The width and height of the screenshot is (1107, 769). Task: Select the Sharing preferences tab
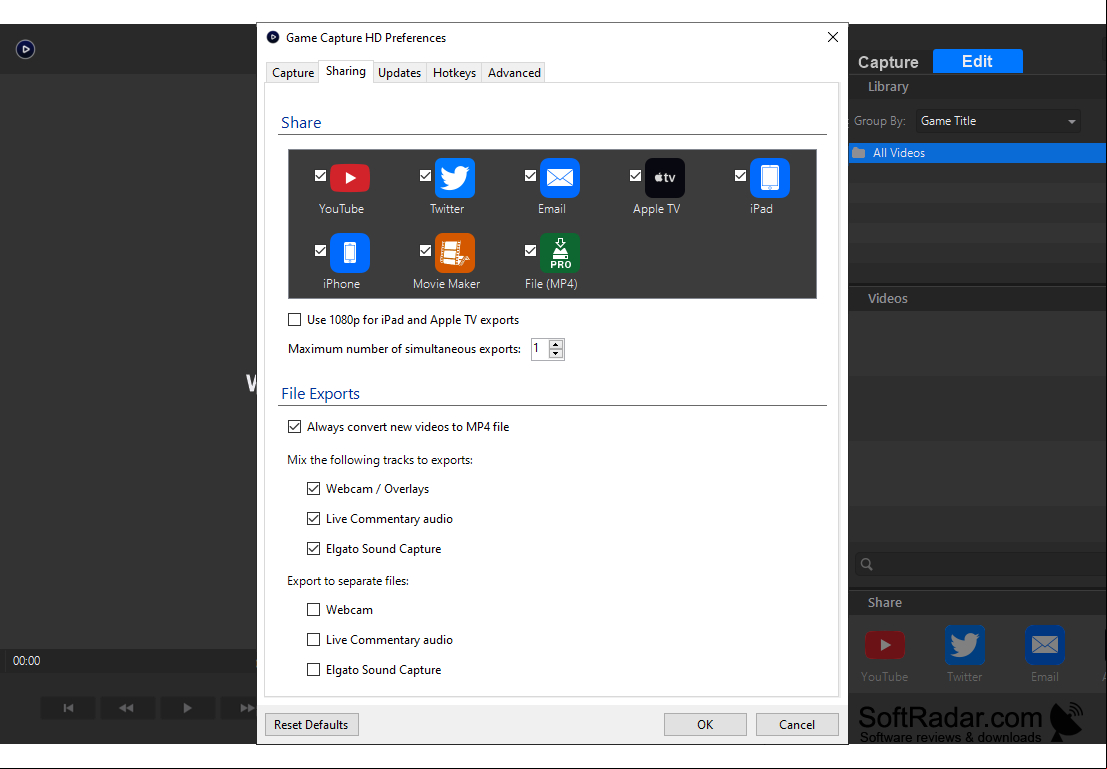point(346,71)
